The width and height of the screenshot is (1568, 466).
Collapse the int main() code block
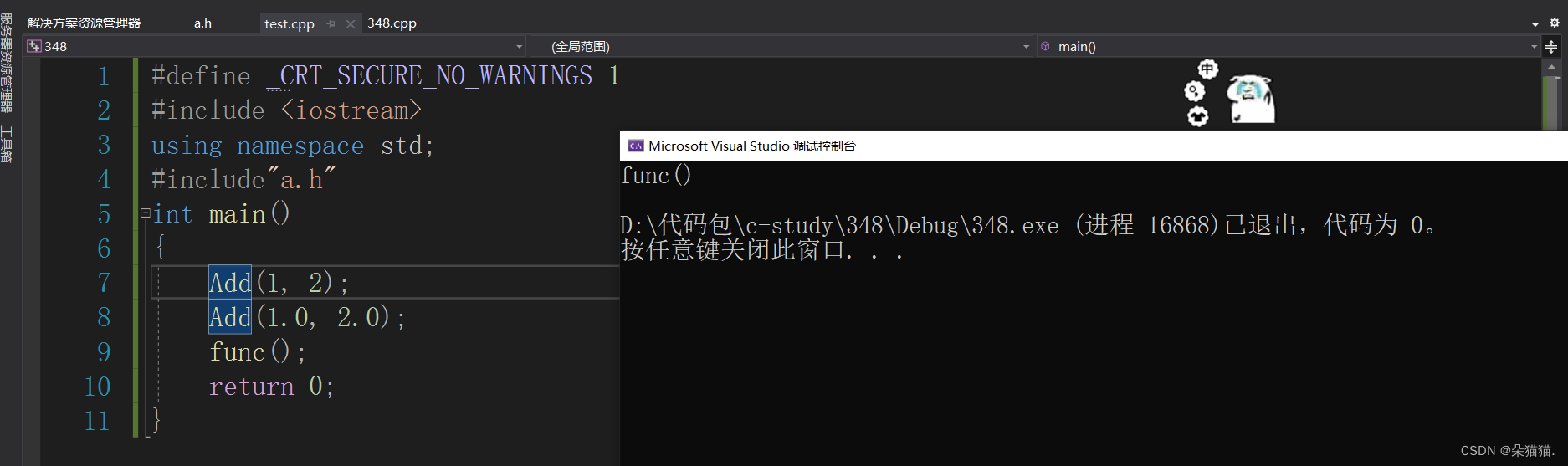(145, 213)
